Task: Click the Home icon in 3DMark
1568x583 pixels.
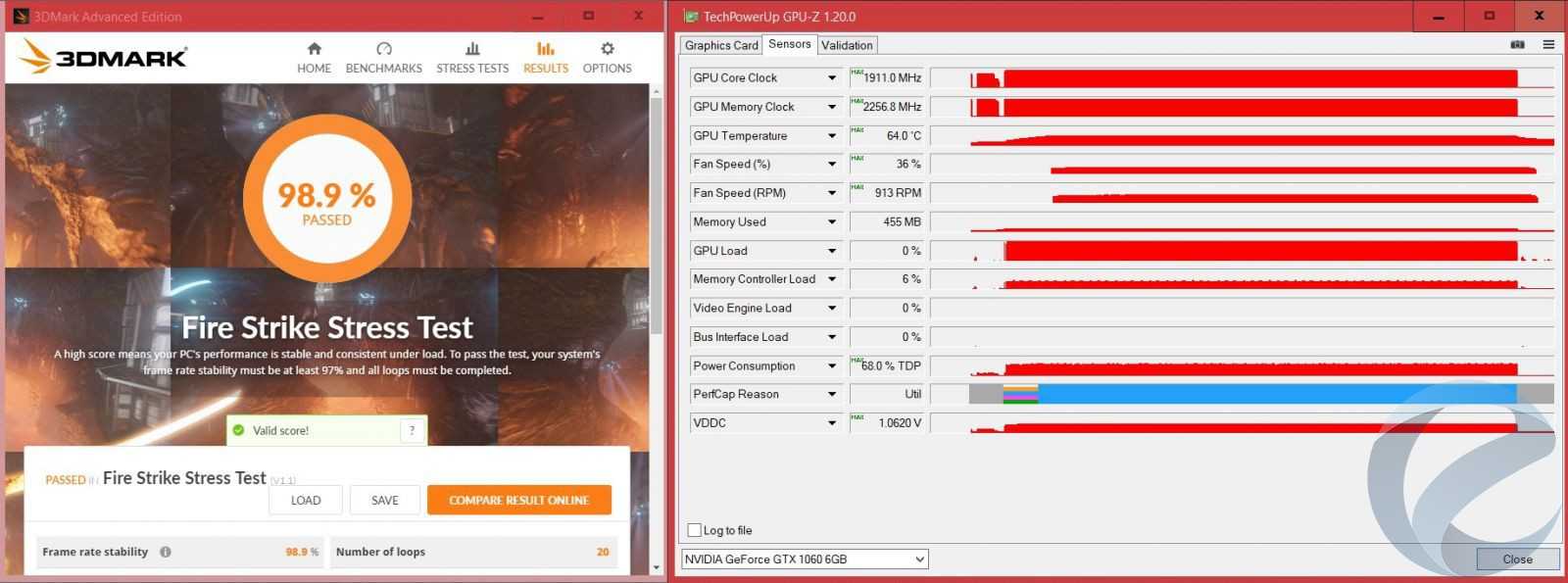Action: 314,49
